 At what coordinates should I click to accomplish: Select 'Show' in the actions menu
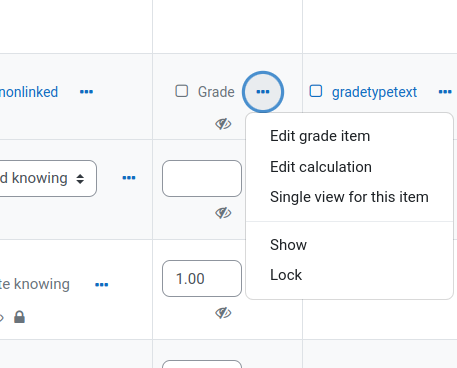288,245
